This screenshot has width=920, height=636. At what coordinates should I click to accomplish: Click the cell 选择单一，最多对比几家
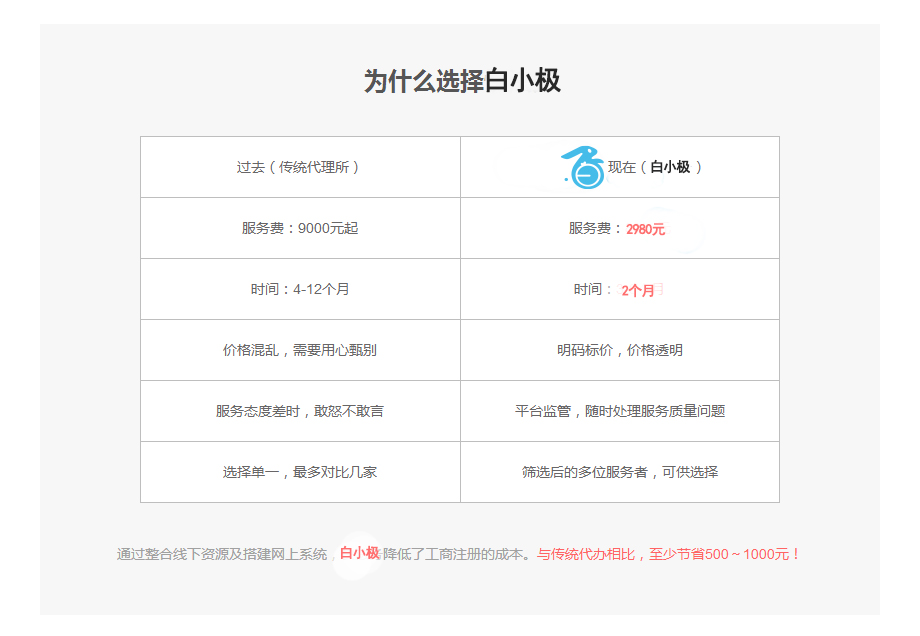tap(300, 472)
